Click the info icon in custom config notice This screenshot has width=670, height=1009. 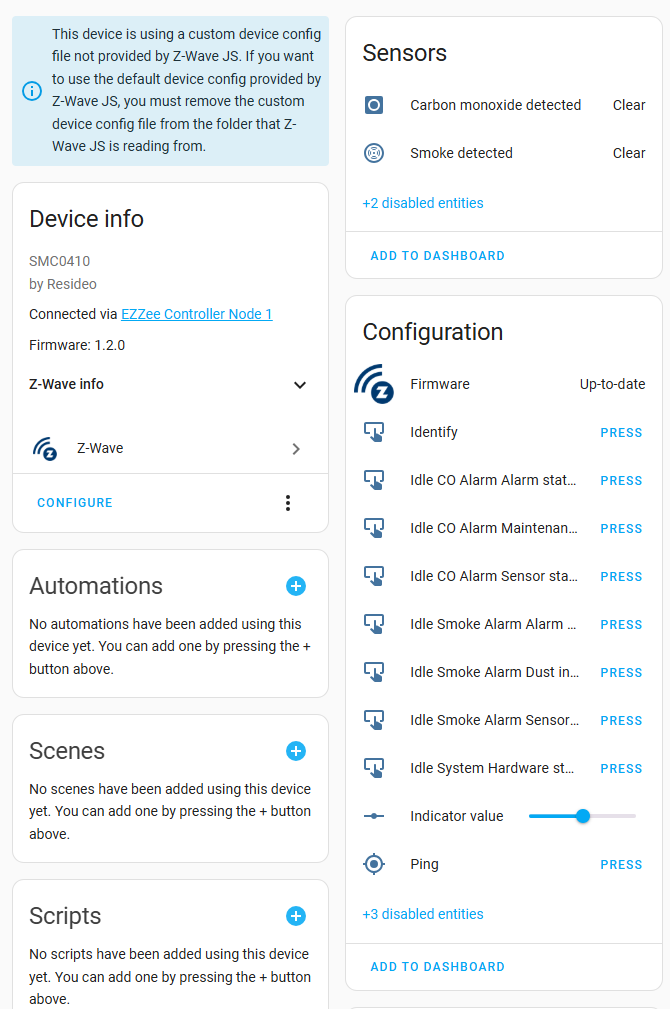point(32,91)
